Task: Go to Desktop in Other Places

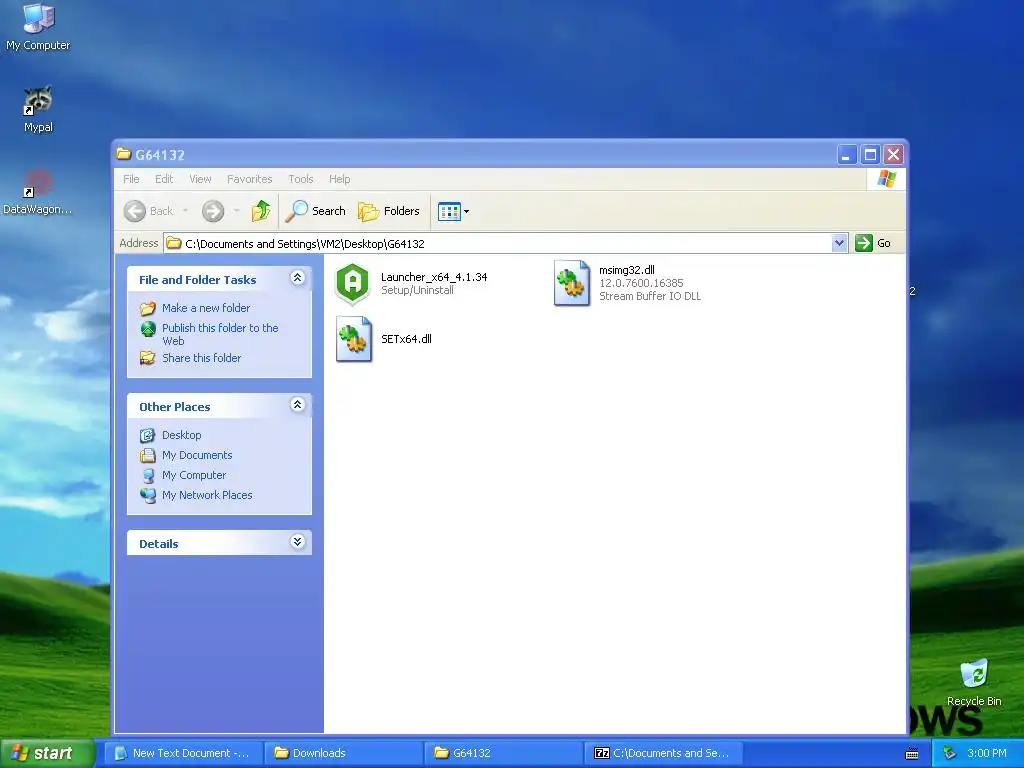Action: pyautogui.click(x=182, y=435)
